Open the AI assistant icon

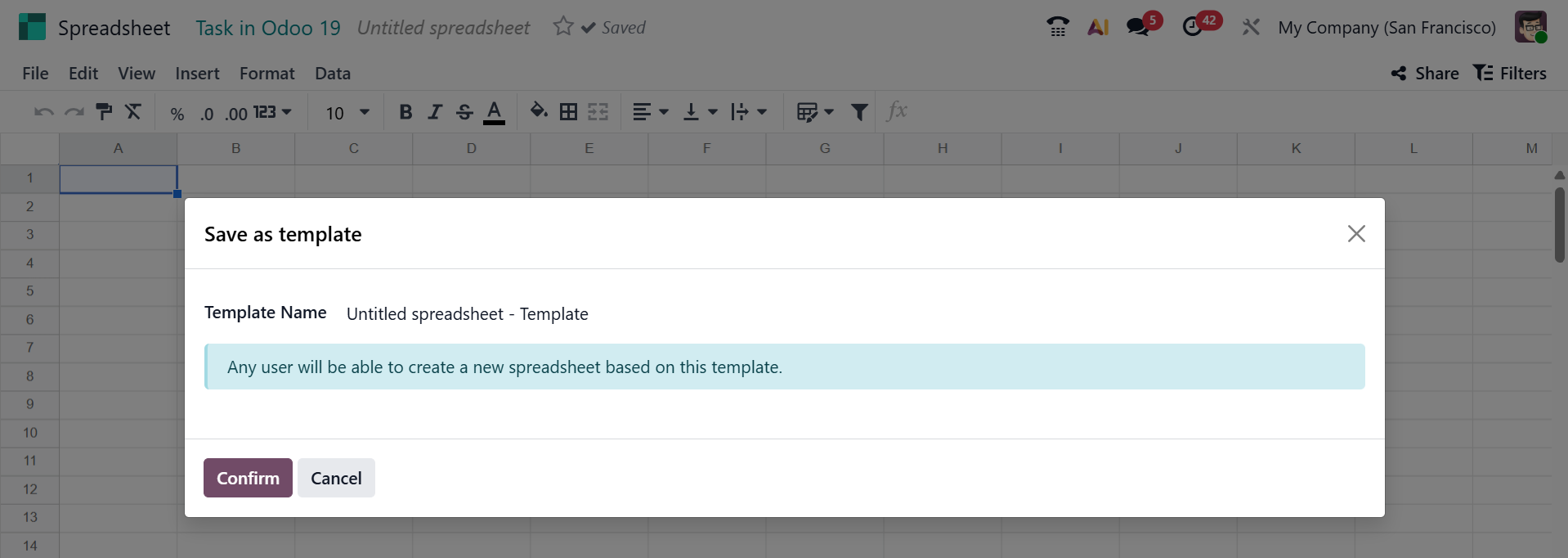[x=1098, y=27]
